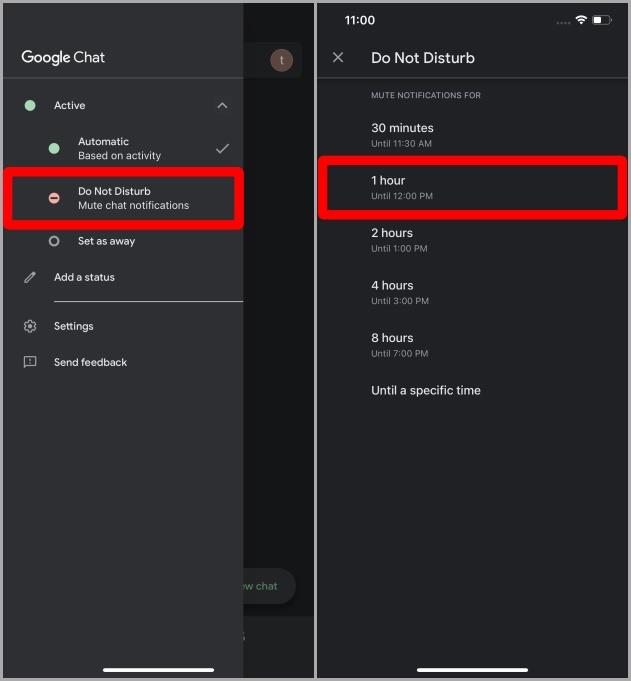This screenshot has width=631, height=681.
Task: Tap the 11:00 clock in status bar
Action: point(360,20)
